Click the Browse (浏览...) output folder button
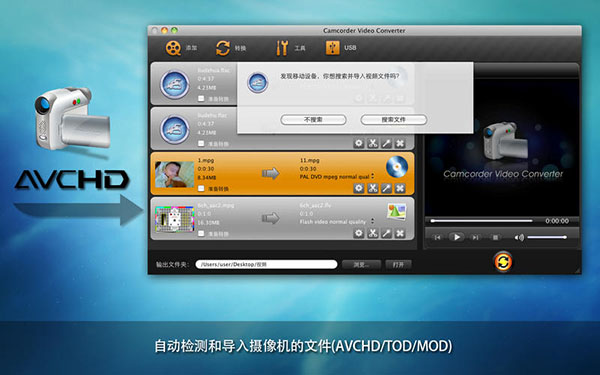The image size is (600, 375). 361,264
